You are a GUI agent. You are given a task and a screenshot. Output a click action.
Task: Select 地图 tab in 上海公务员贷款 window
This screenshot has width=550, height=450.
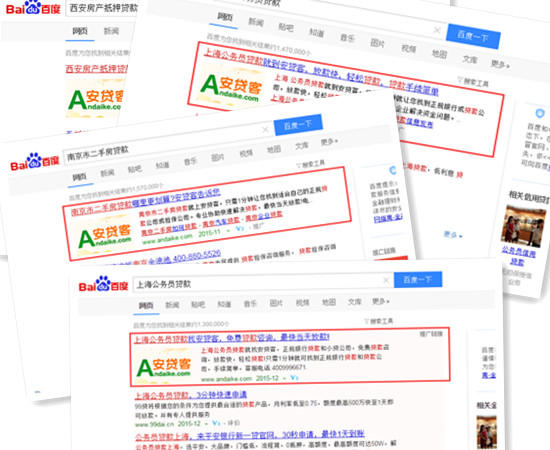[x=329, y=302]
